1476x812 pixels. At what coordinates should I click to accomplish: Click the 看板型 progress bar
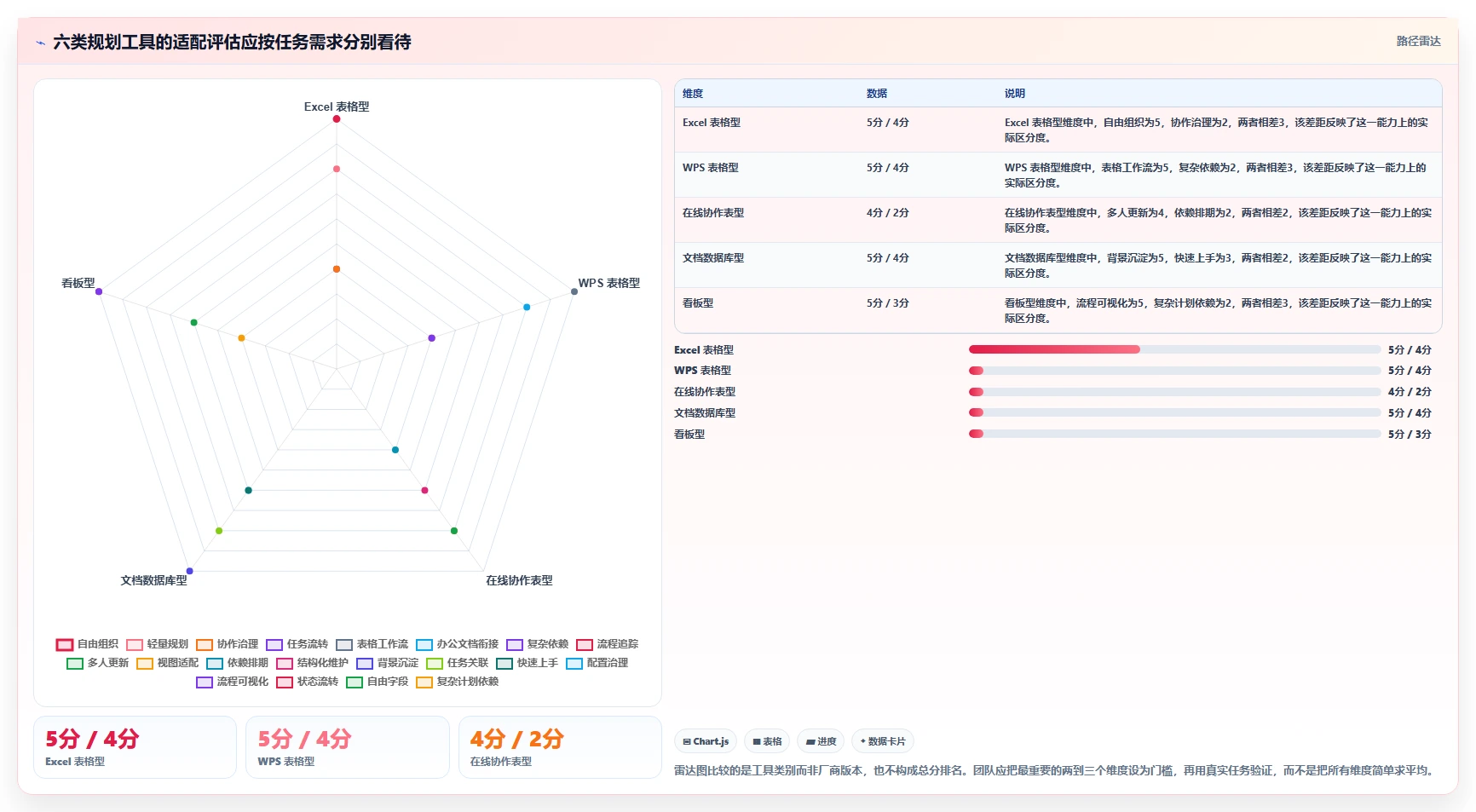click(1174, 434)
